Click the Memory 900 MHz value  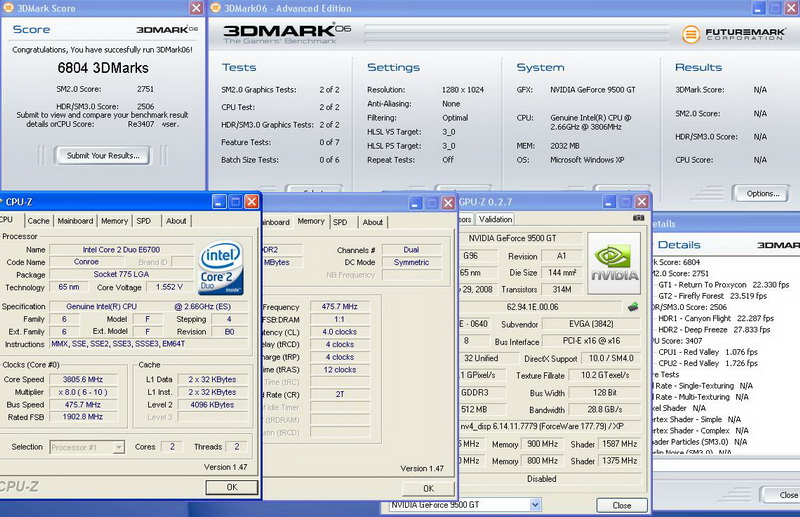pyautogui.click(x=542, y=444)
